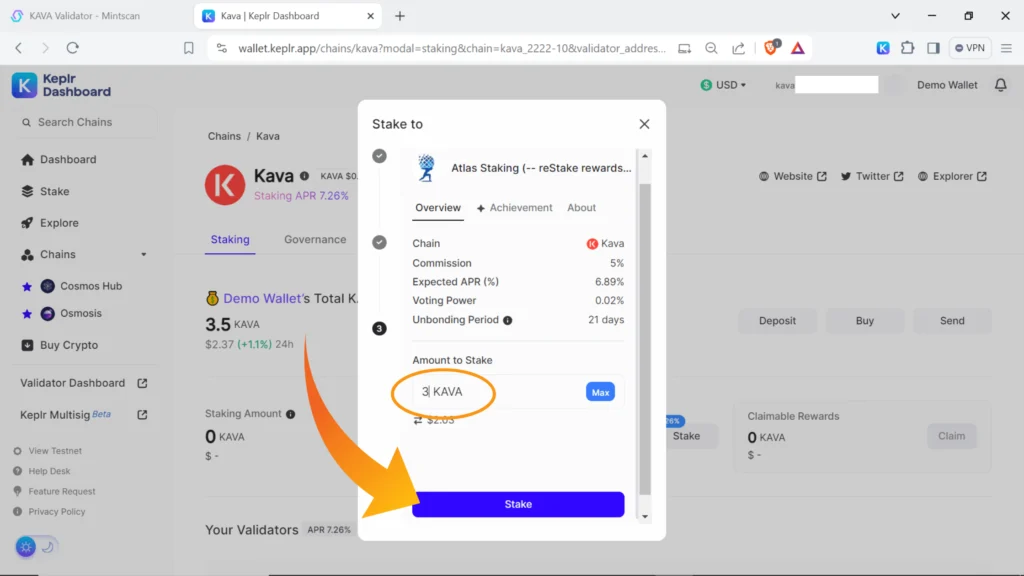Open the USD currency dropdown

tap(725, 85)
